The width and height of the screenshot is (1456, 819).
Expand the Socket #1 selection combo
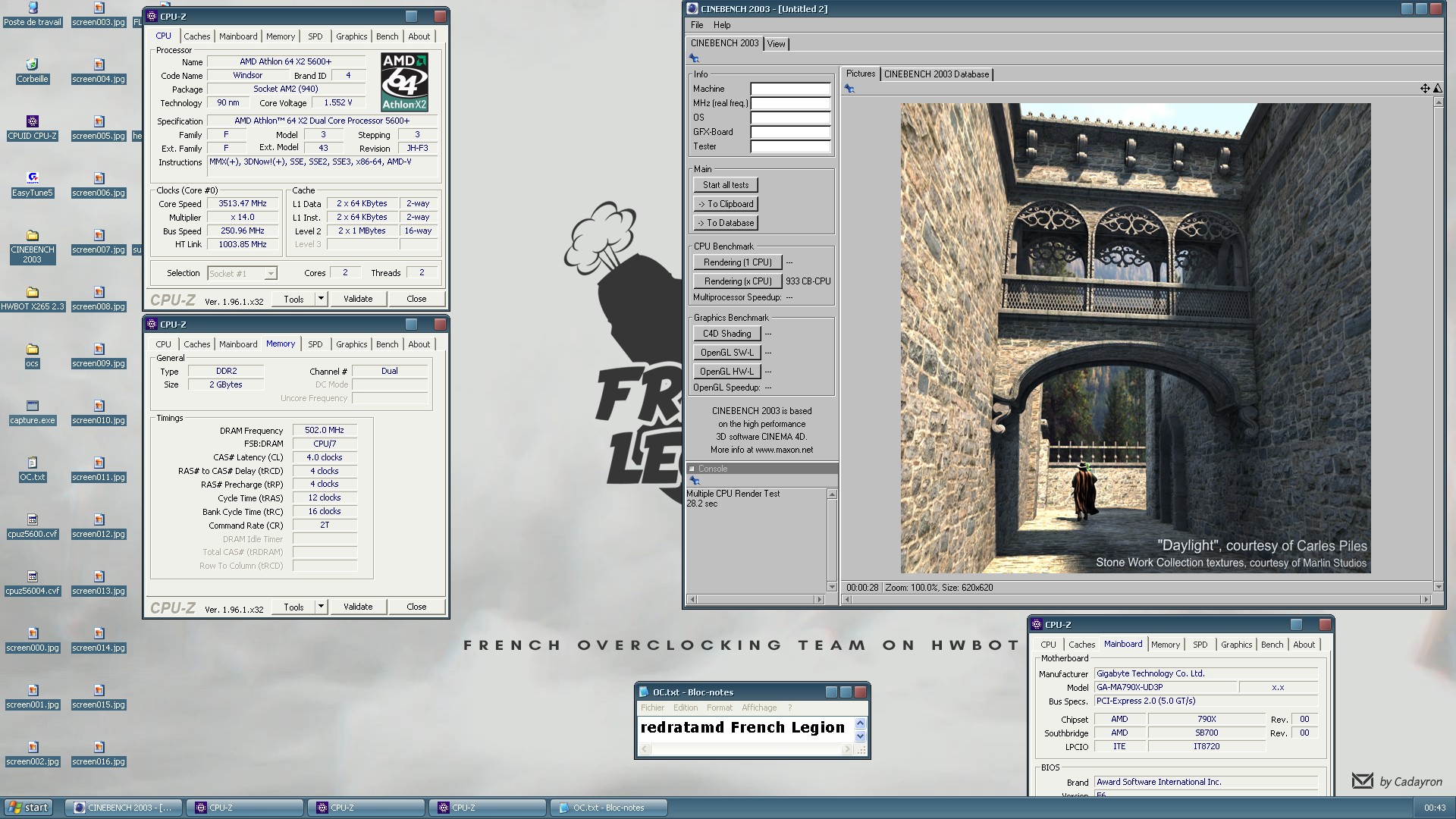click(242, 274)
